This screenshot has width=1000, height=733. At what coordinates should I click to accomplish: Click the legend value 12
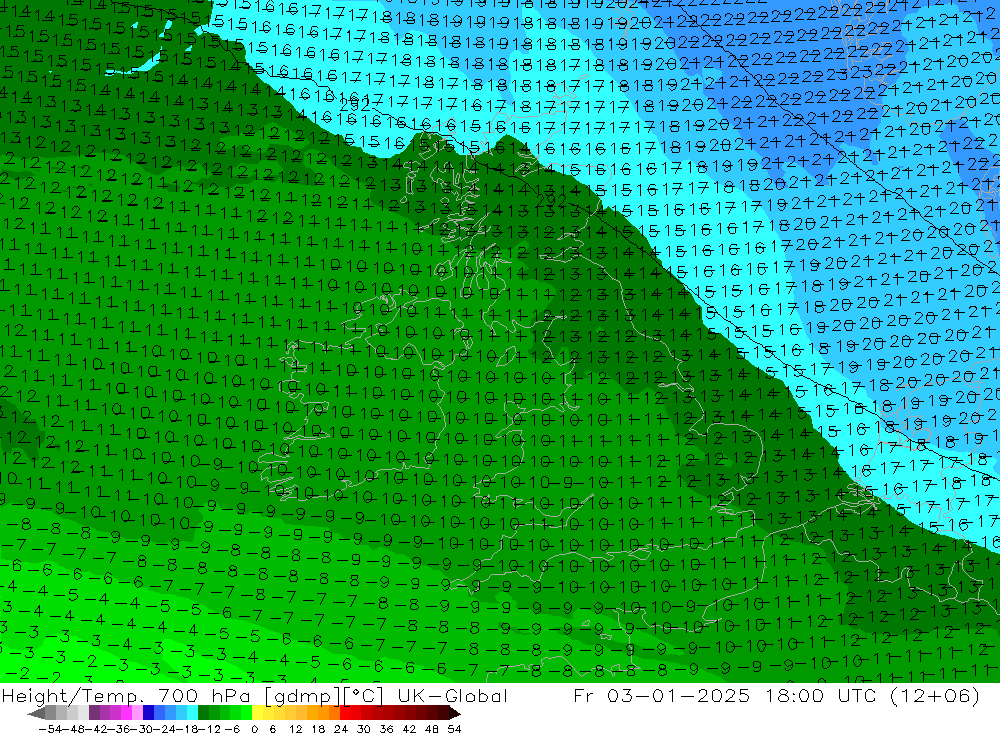(295, 729)
